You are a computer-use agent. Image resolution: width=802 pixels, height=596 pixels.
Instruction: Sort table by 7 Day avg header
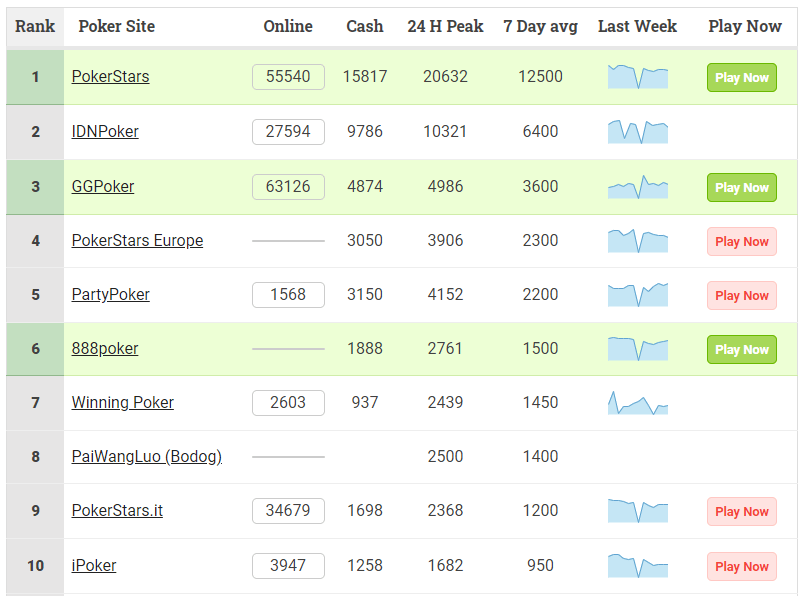pyautogui.click(x=540, y=27)
